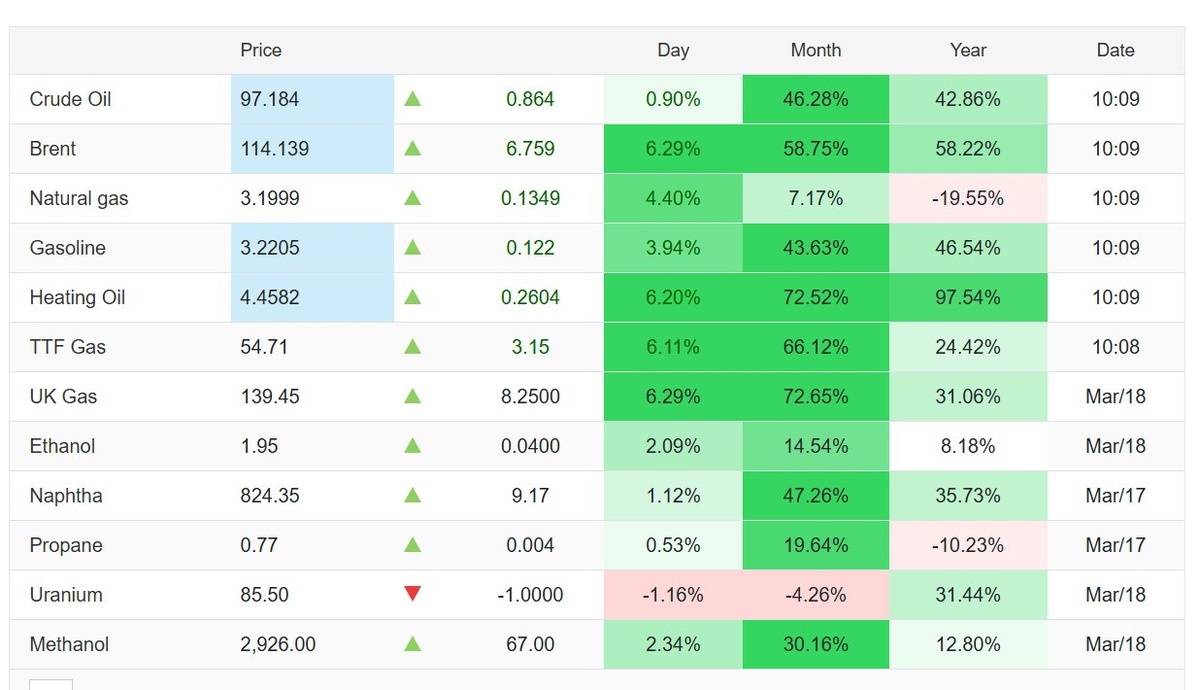Screen dimensions: 1200x690
Task: Click the green arrow next to Methanol
Action: tap(412, 644)
